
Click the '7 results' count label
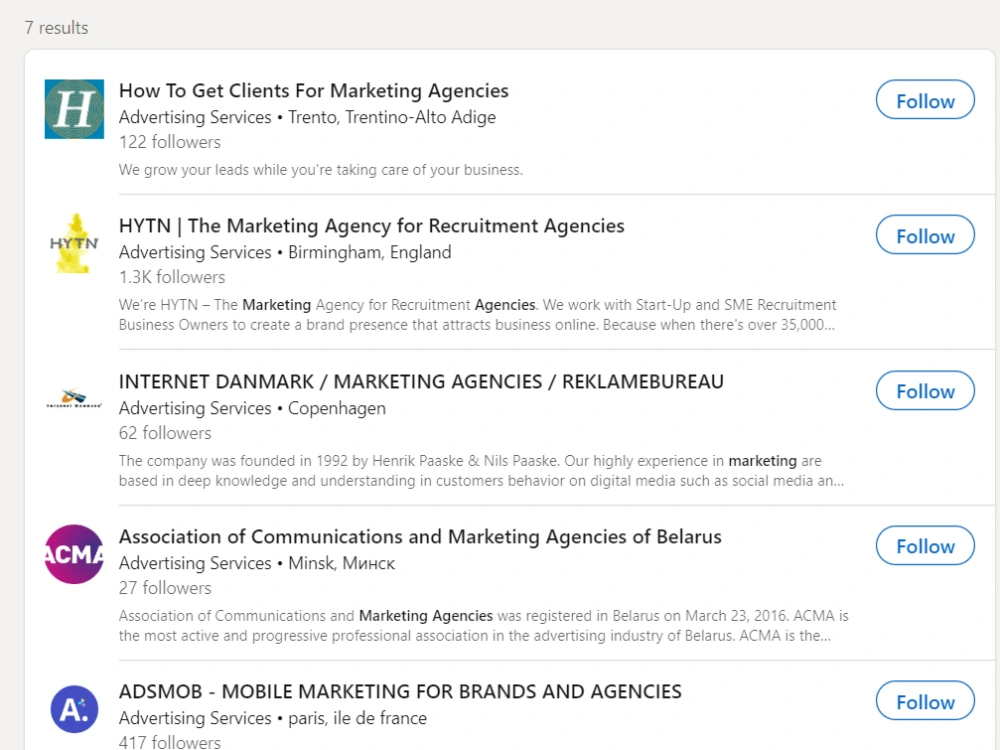point(56,28)
